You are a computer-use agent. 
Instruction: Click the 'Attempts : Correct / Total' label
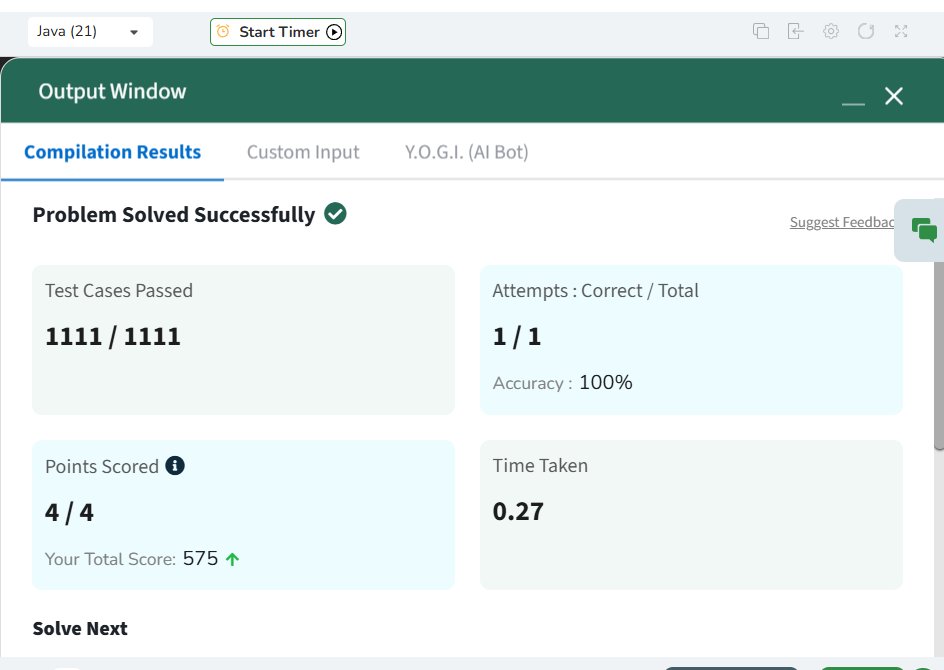click(595, 291)
